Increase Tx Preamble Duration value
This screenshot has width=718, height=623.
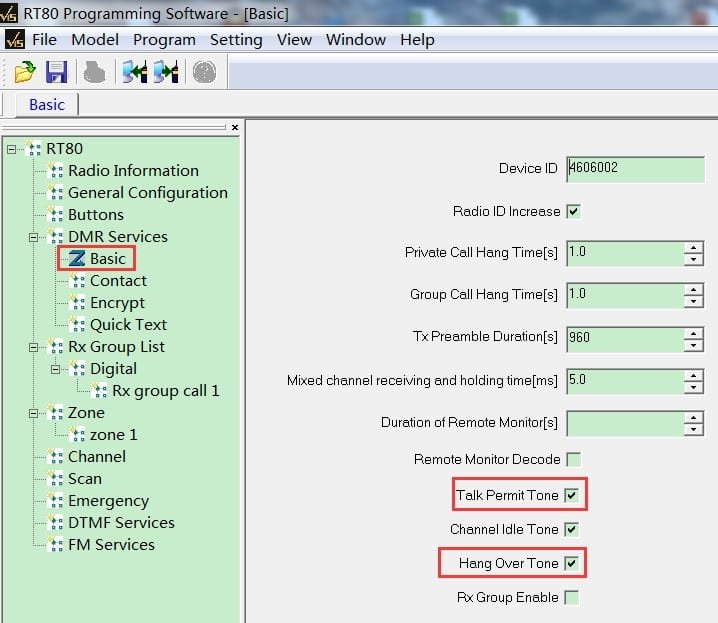[x=693, y=333]
